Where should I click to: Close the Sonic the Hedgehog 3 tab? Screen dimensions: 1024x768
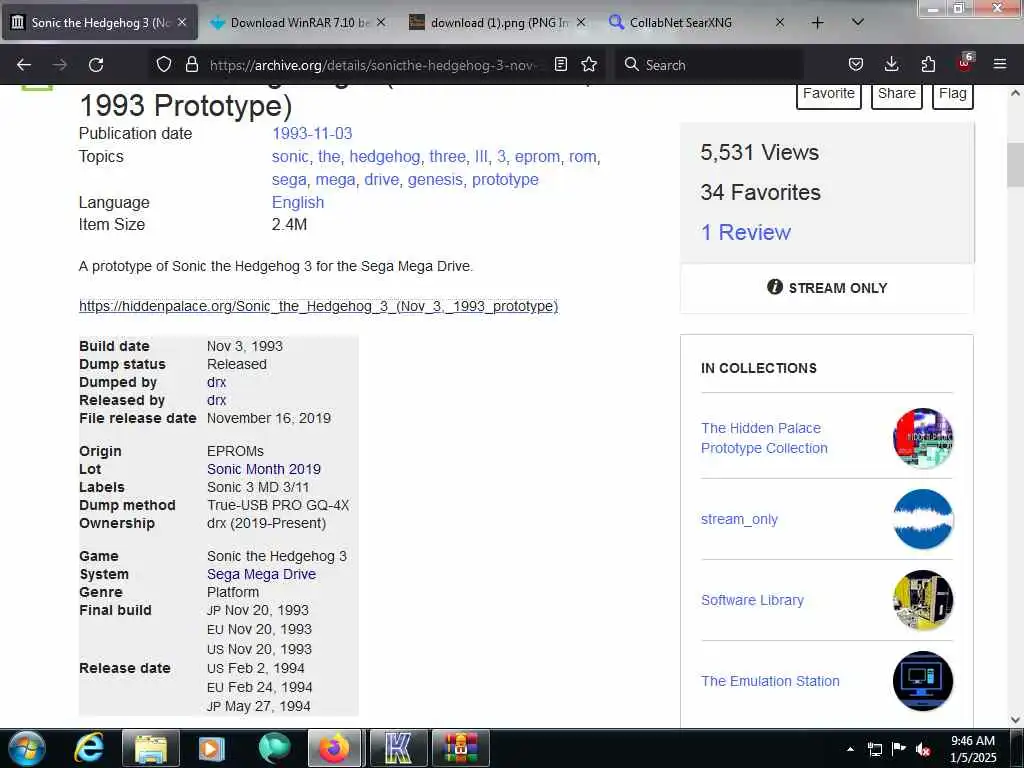tap(182, 22)
